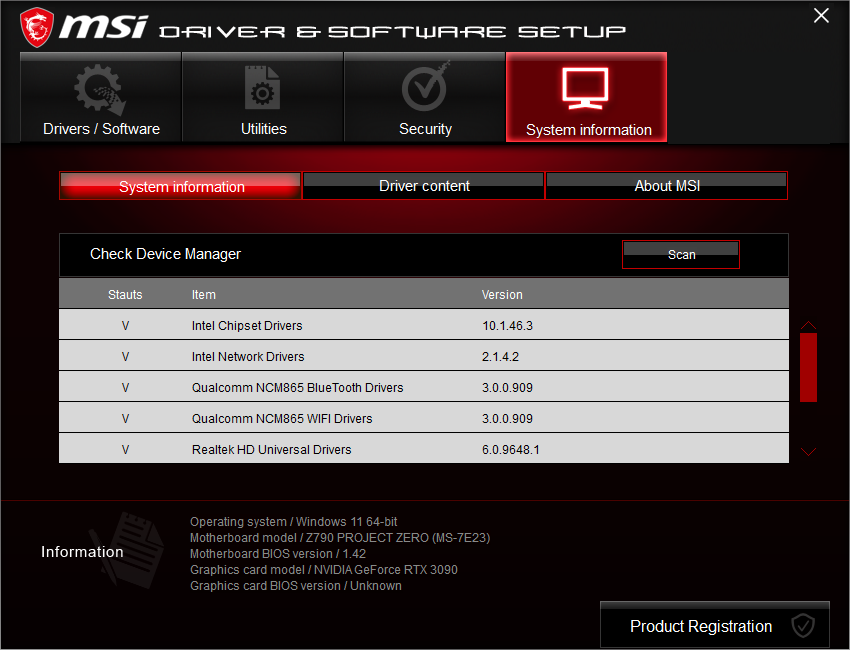Select the Intel Chipset Drivers row
The image size is (850, 650).
click(247, 325)
